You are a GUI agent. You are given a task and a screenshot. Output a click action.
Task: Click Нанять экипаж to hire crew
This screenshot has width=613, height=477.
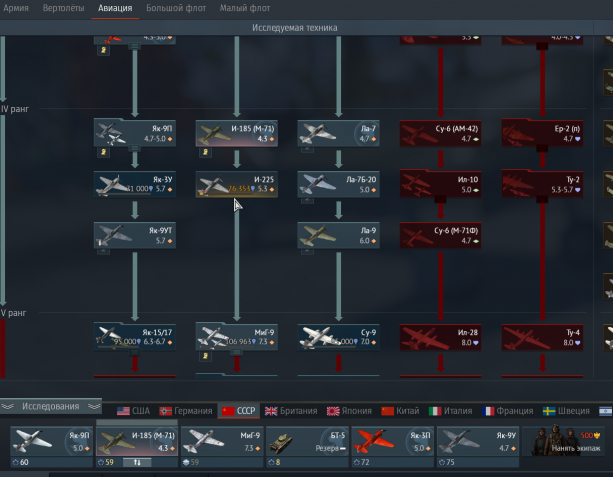pos(565,441)
